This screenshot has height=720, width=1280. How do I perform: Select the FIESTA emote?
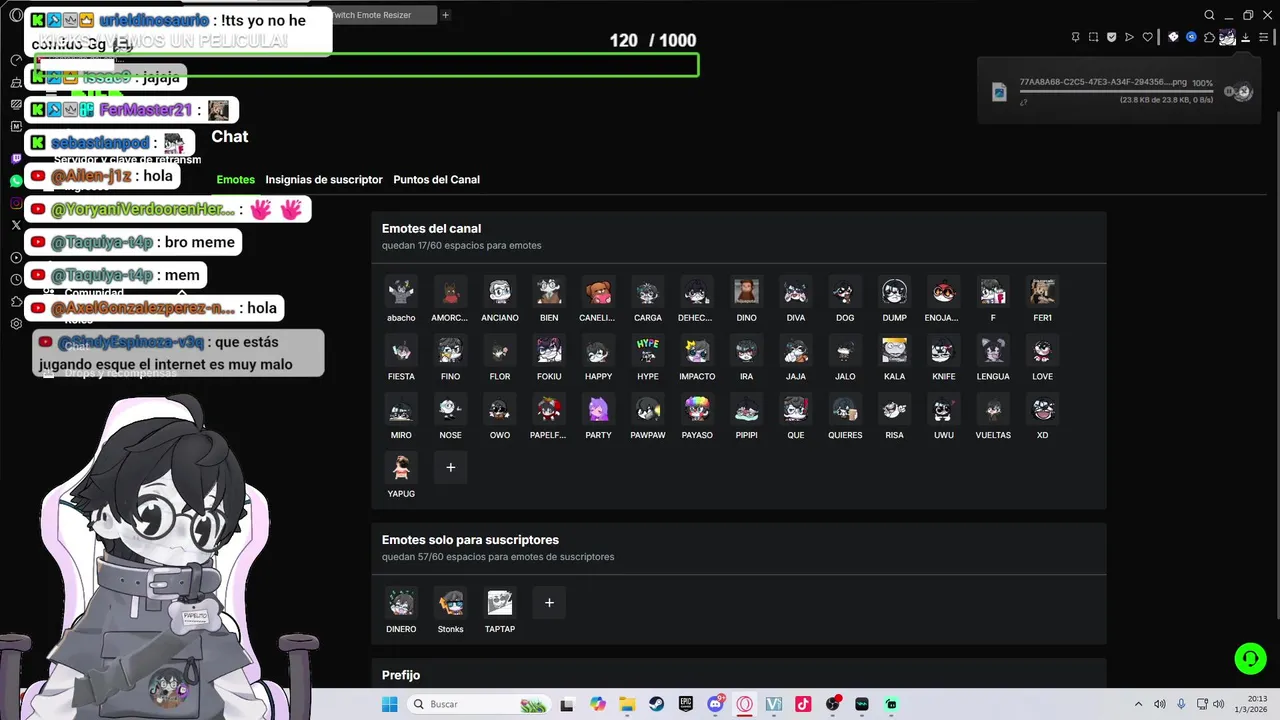pos(401,351)
